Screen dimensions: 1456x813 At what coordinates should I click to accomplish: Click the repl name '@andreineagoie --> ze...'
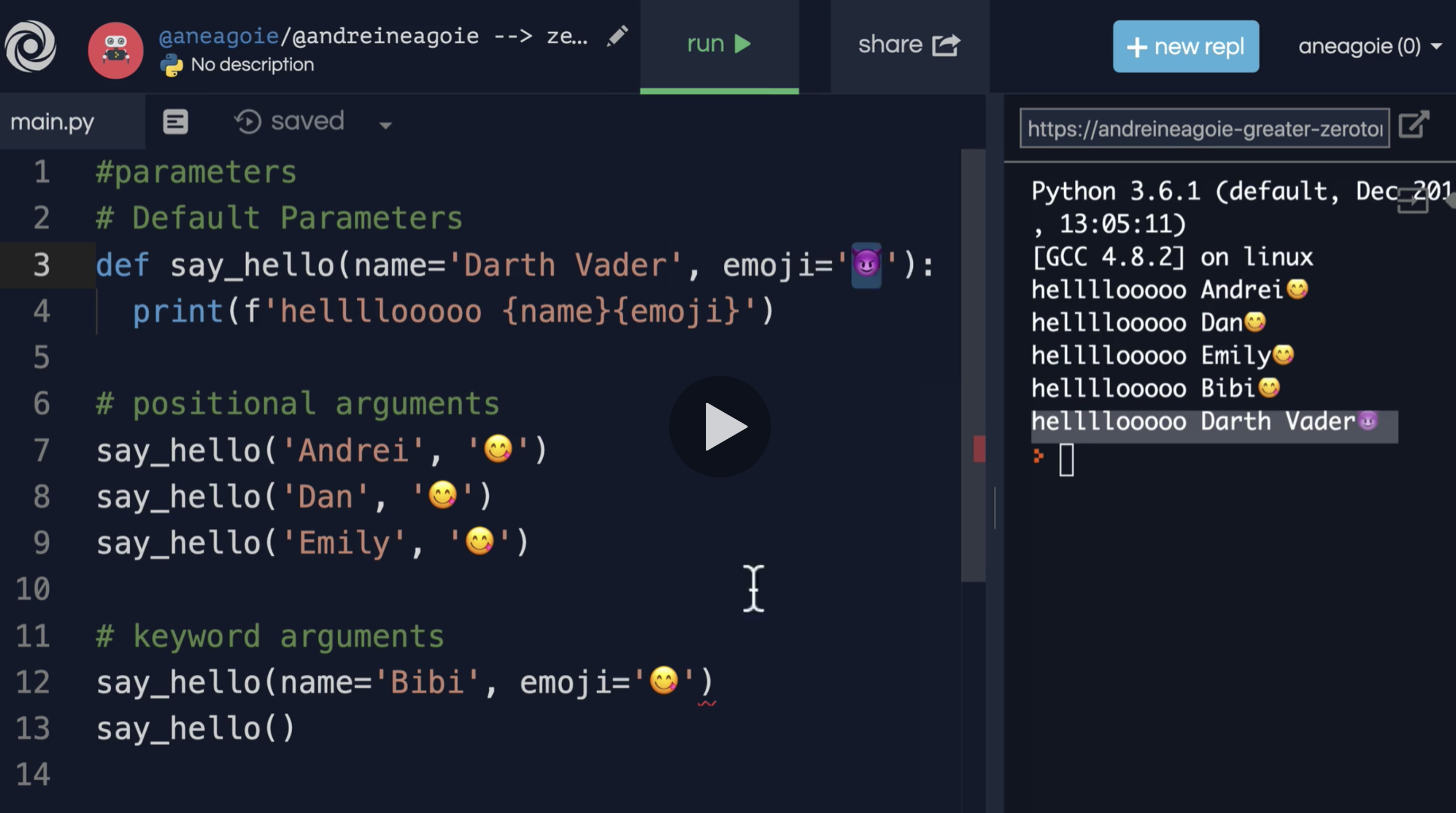441,35
